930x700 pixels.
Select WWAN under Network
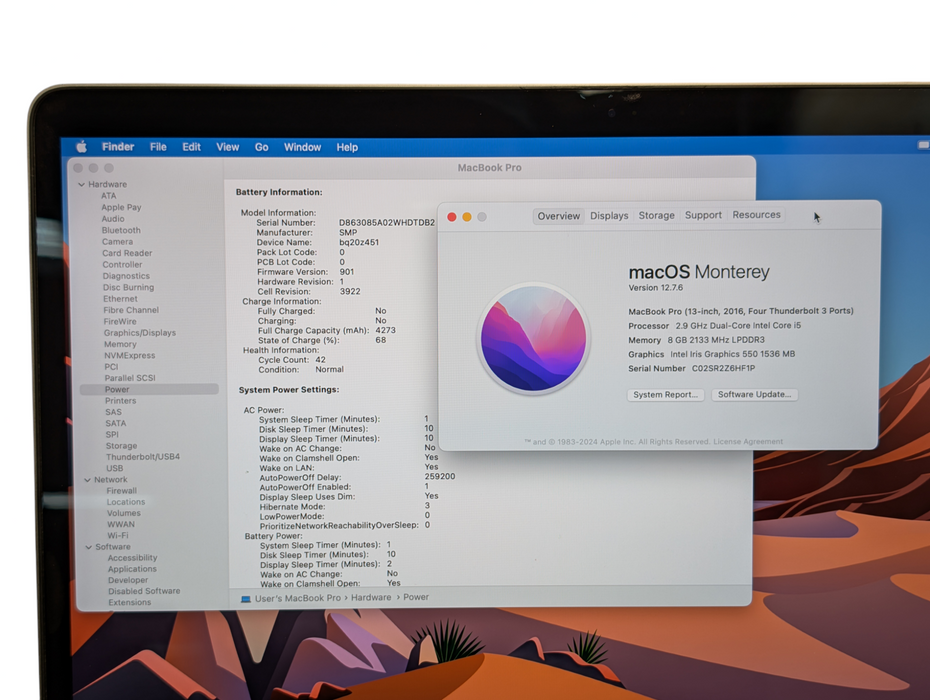coord(121,524)
